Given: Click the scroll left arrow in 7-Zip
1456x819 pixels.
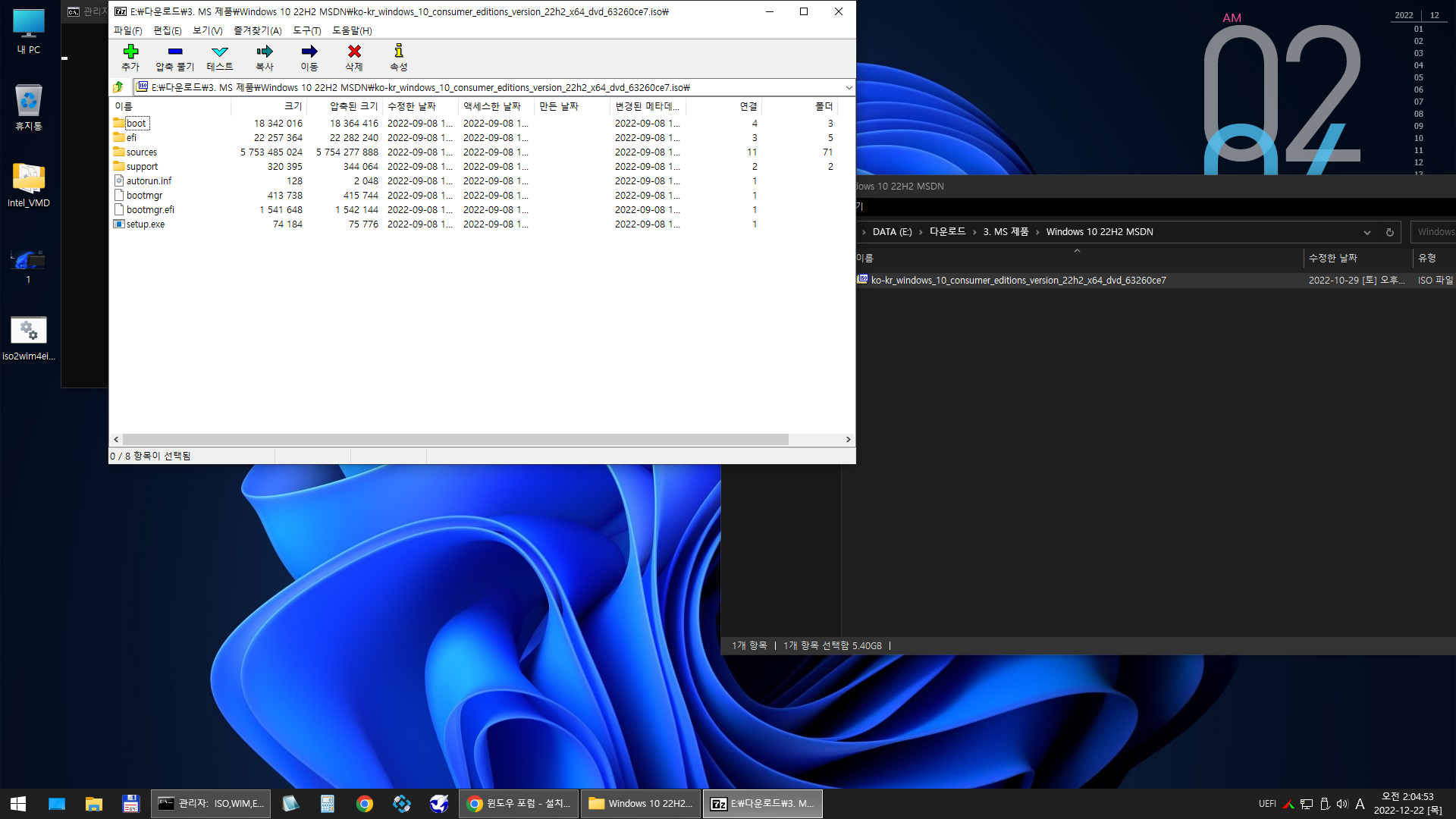Looking at the screenshot, I should [116, 440].
